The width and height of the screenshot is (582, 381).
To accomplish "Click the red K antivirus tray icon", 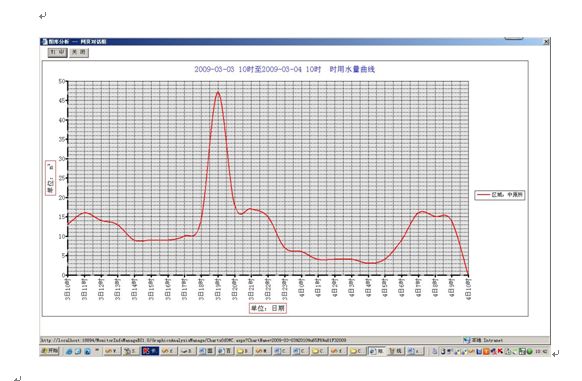I will coord(500,351).
